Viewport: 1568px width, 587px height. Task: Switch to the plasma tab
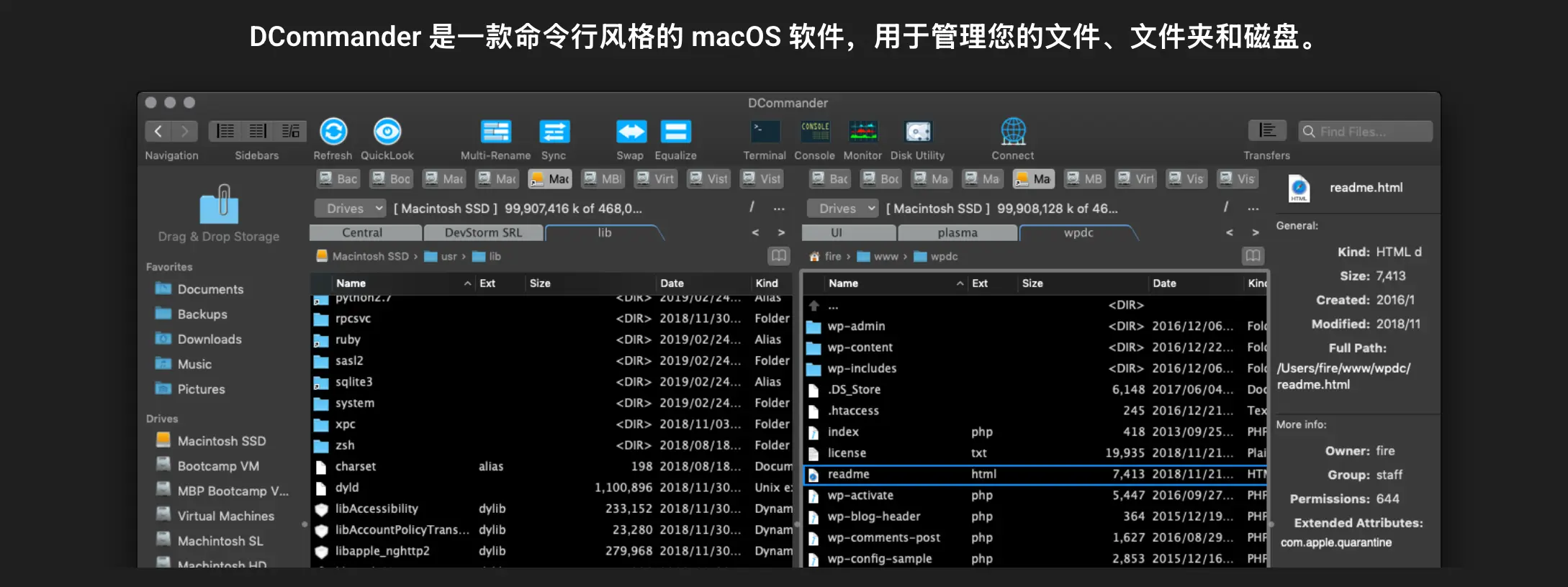tap(957, 233)
